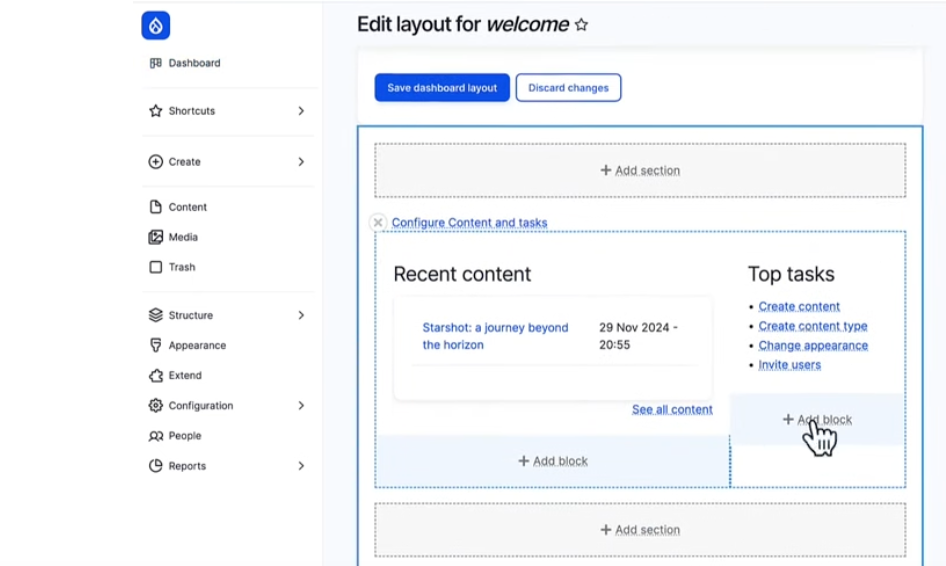Image resolution: width=946 pixels, height=566 pixels.
Task: Click the 29 Nov 2024 date text
Action: (x=638, y=336)
